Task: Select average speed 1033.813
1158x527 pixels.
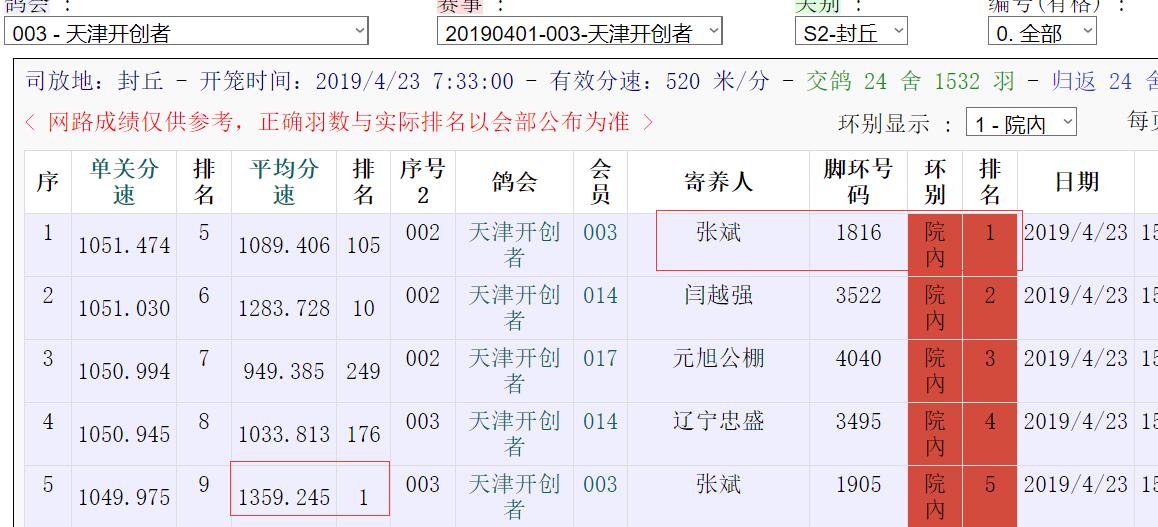Action: coord(284,434)
